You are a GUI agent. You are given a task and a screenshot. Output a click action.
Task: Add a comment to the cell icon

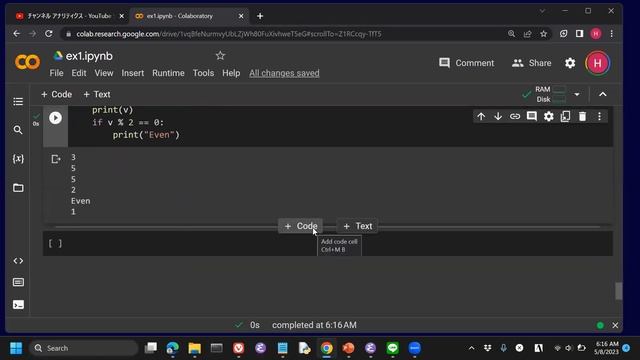(531, 116)
